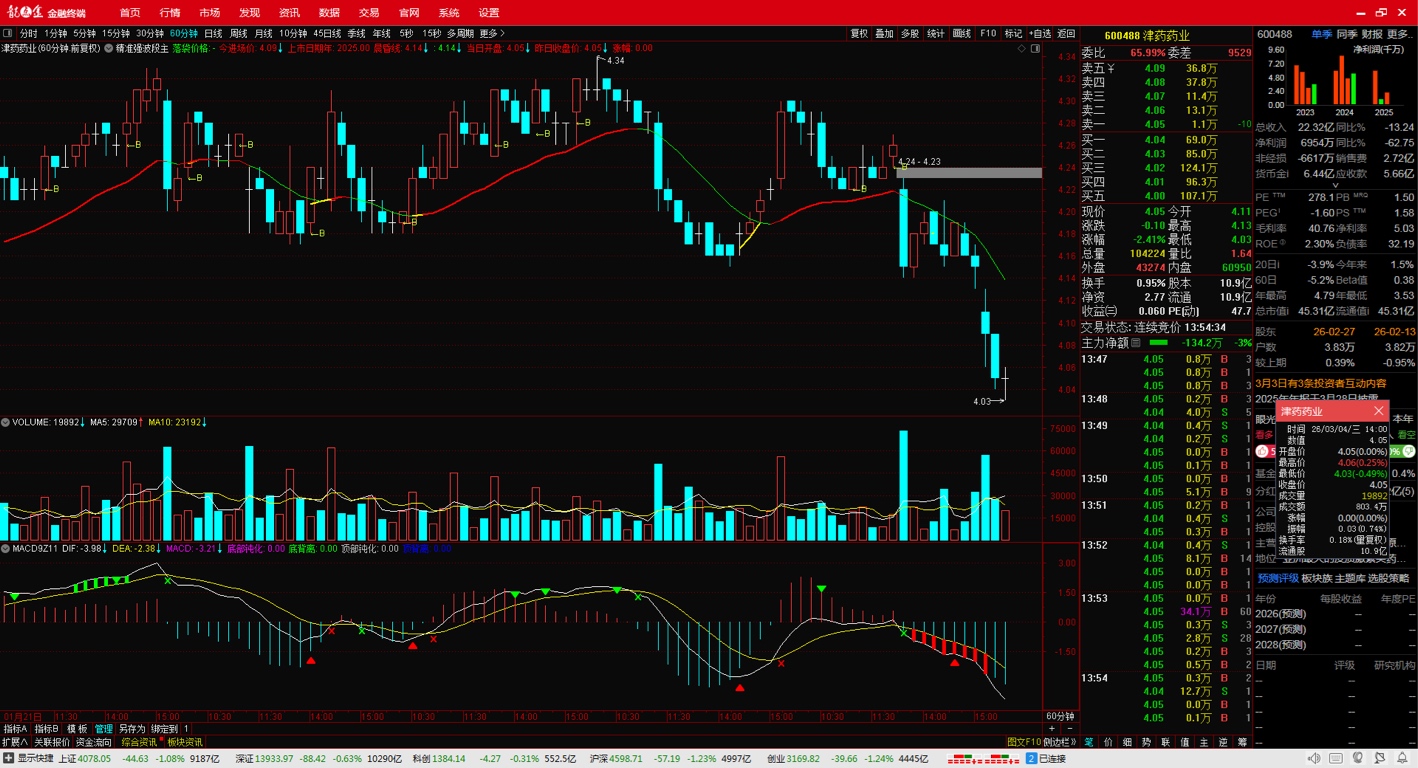1418x768 pixels.
Task: Open F10 company info
Action: pyautogui.click(x=988, y=33)
